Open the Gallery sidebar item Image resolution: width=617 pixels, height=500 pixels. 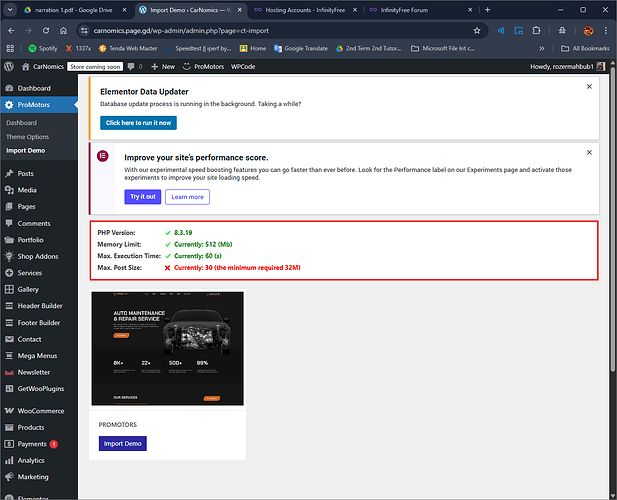pos(28,289)
